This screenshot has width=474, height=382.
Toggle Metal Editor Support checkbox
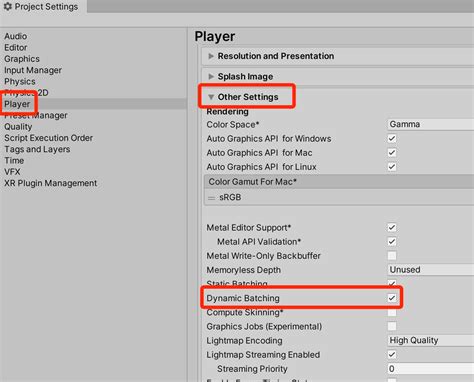coord(392,228)
